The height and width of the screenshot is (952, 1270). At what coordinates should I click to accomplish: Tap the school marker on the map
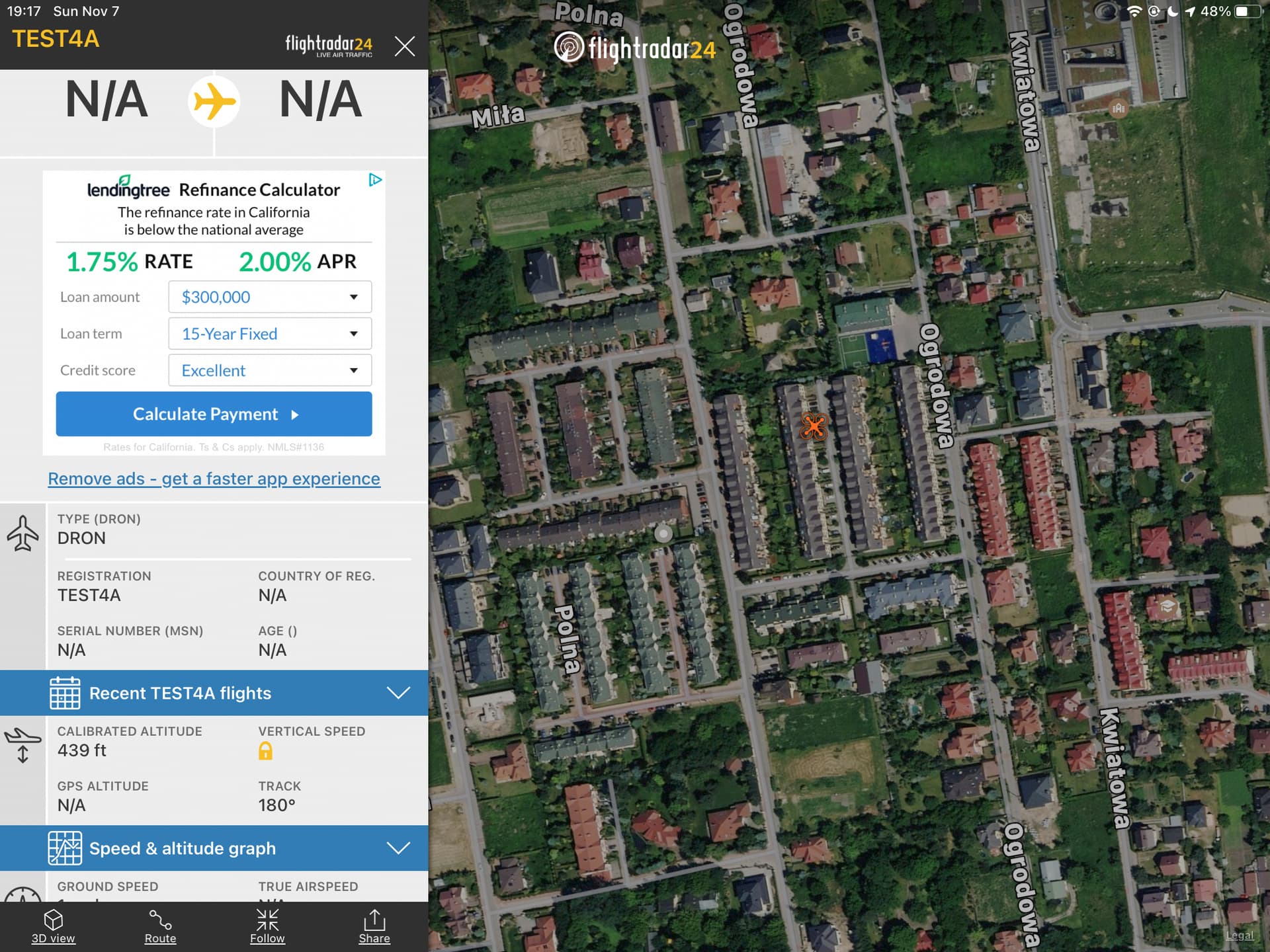click(x=1167, y=606)
